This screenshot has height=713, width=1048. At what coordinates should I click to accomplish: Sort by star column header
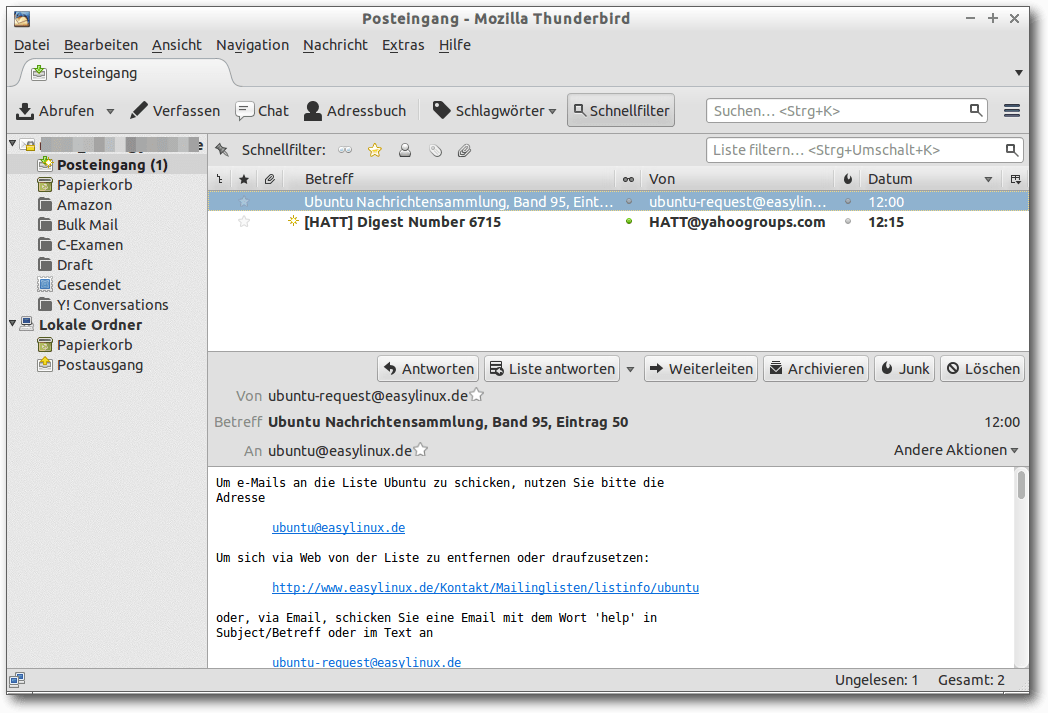pyautogui.click(x=244, y=179)
